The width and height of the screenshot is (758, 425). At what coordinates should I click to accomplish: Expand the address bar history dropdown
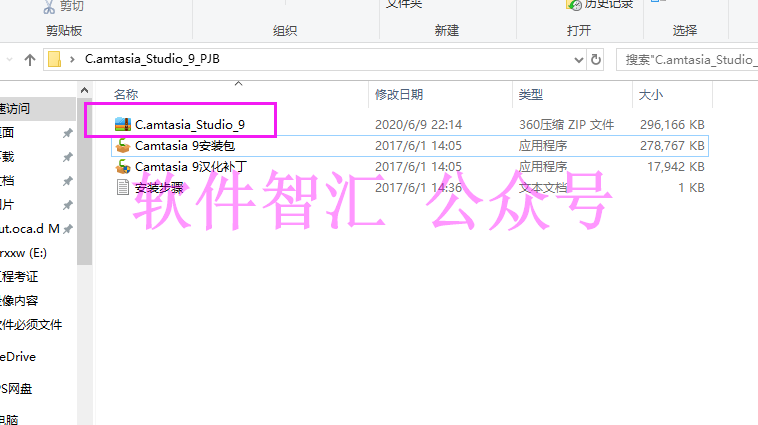point(579,60)
